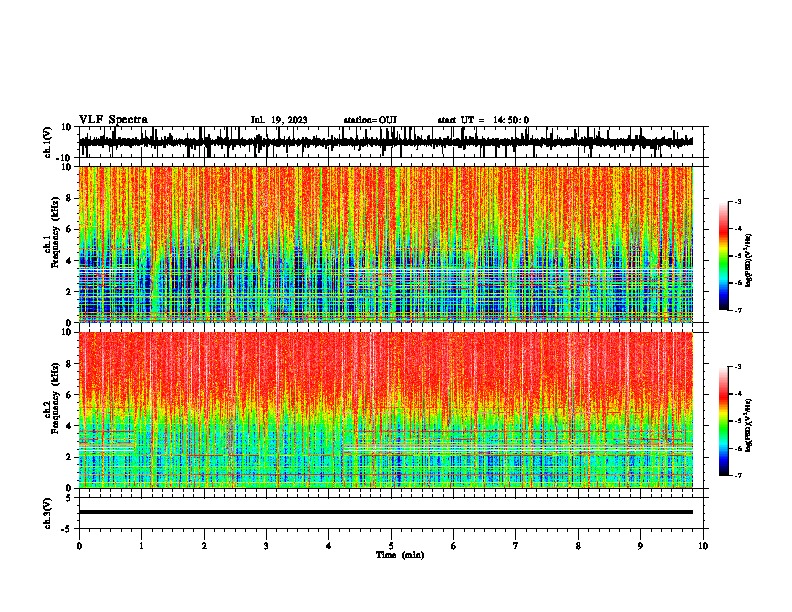792x612 pixels.
Task: Click the ch.2 spectrogram color scale bar
Action: point(723,421)
